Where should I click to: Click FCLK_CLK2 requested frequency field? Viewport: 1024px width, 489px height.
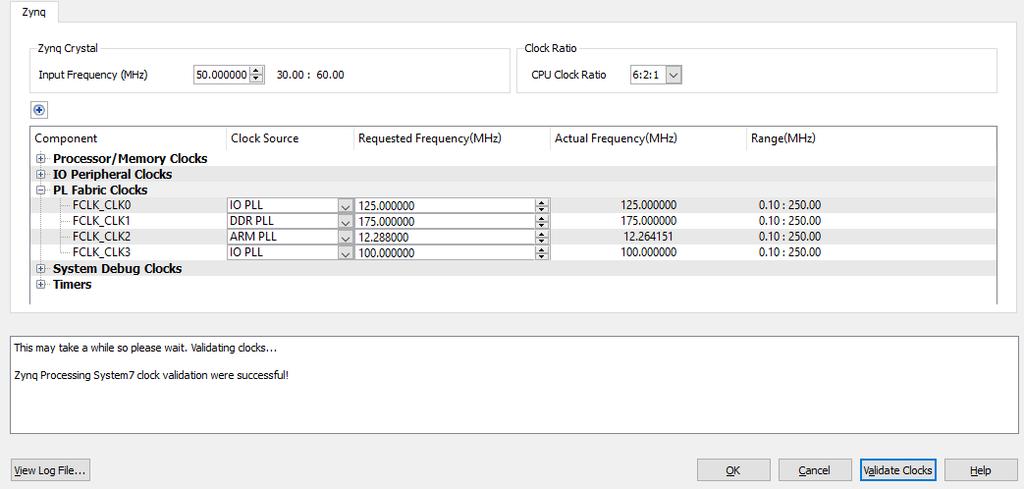point(445,236)
